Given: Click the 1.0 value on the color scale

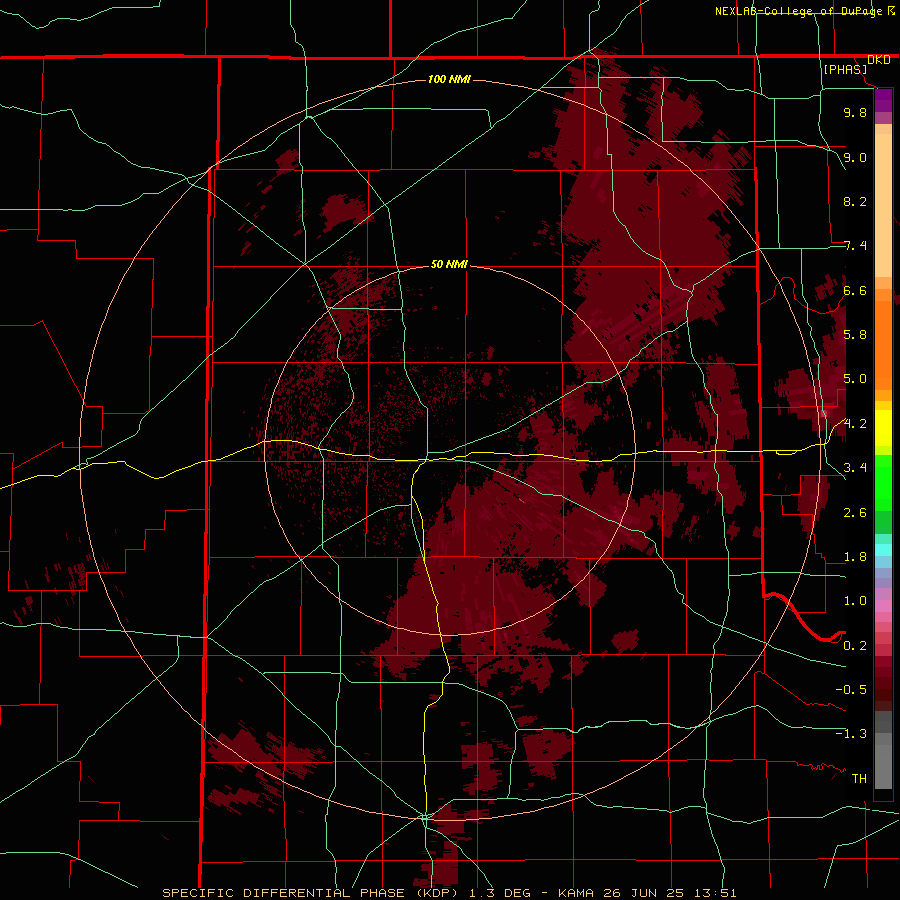Looking at the screenshot, I should pyautogui.click(x=855, y=601).
